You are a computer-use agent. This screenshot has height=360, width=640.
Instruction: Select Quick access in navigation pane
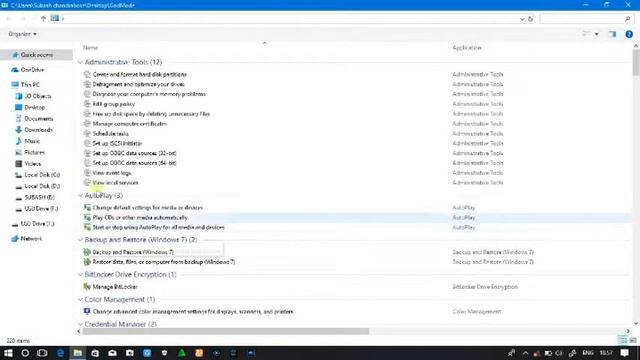point(36,55)
